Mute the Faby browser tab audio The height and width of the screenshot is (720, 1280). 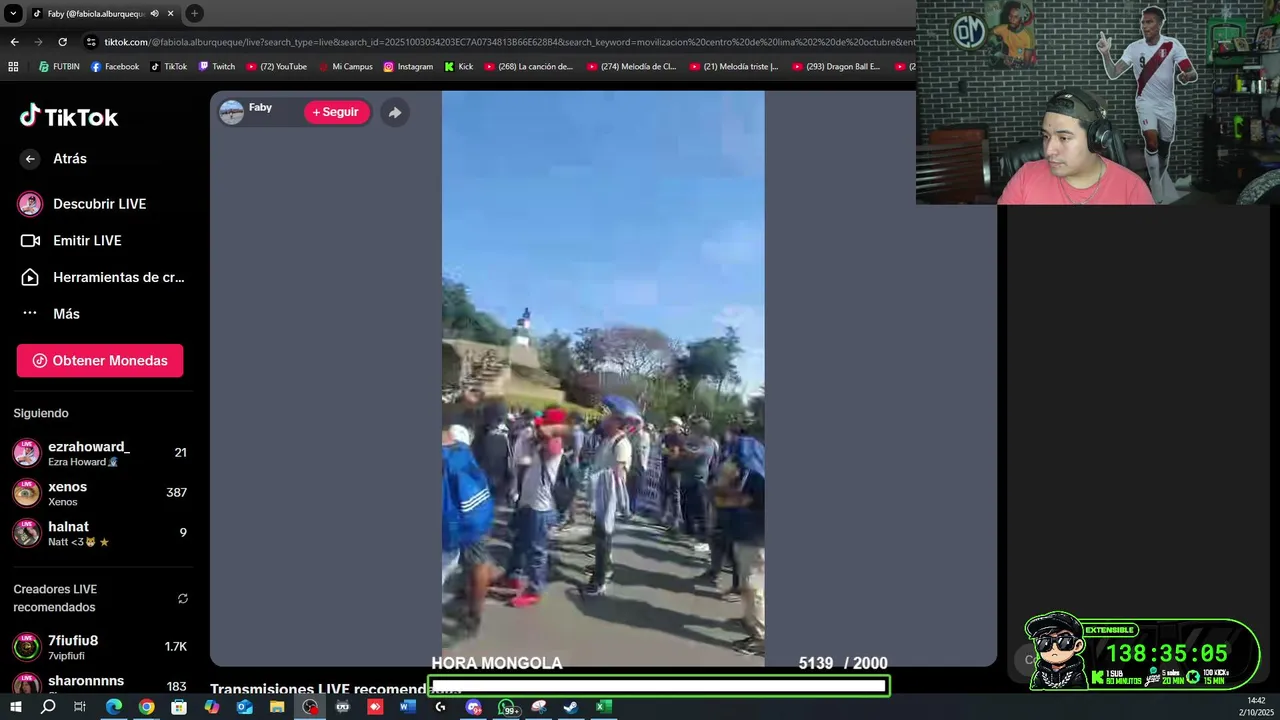[x=154, y=14]
